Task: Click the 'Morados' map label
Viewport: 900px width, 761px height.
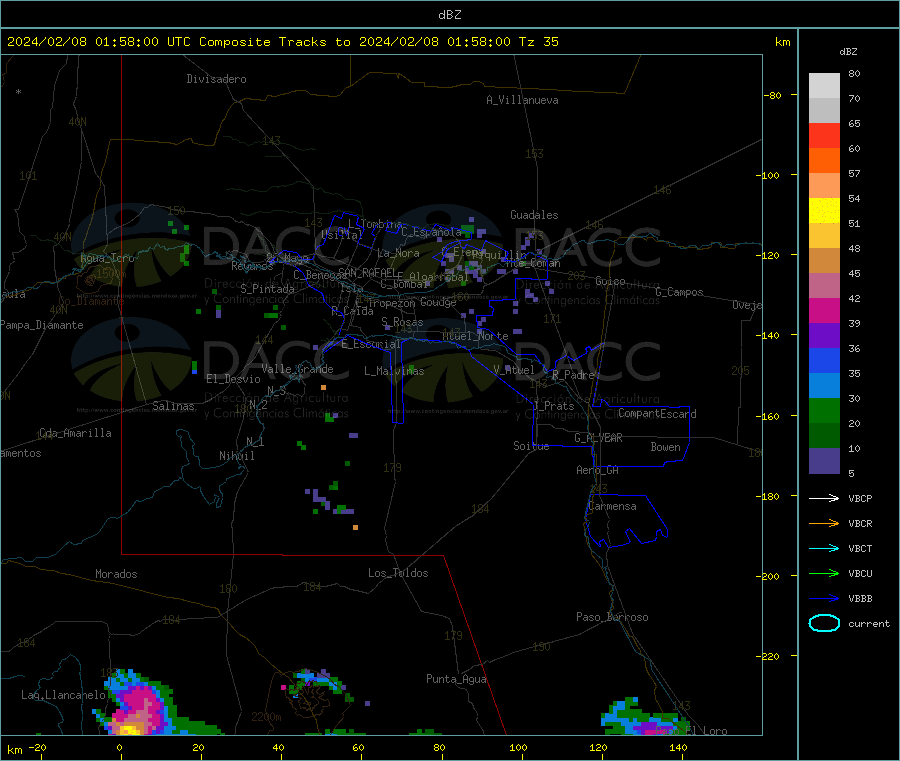Action: coord(116,574)
